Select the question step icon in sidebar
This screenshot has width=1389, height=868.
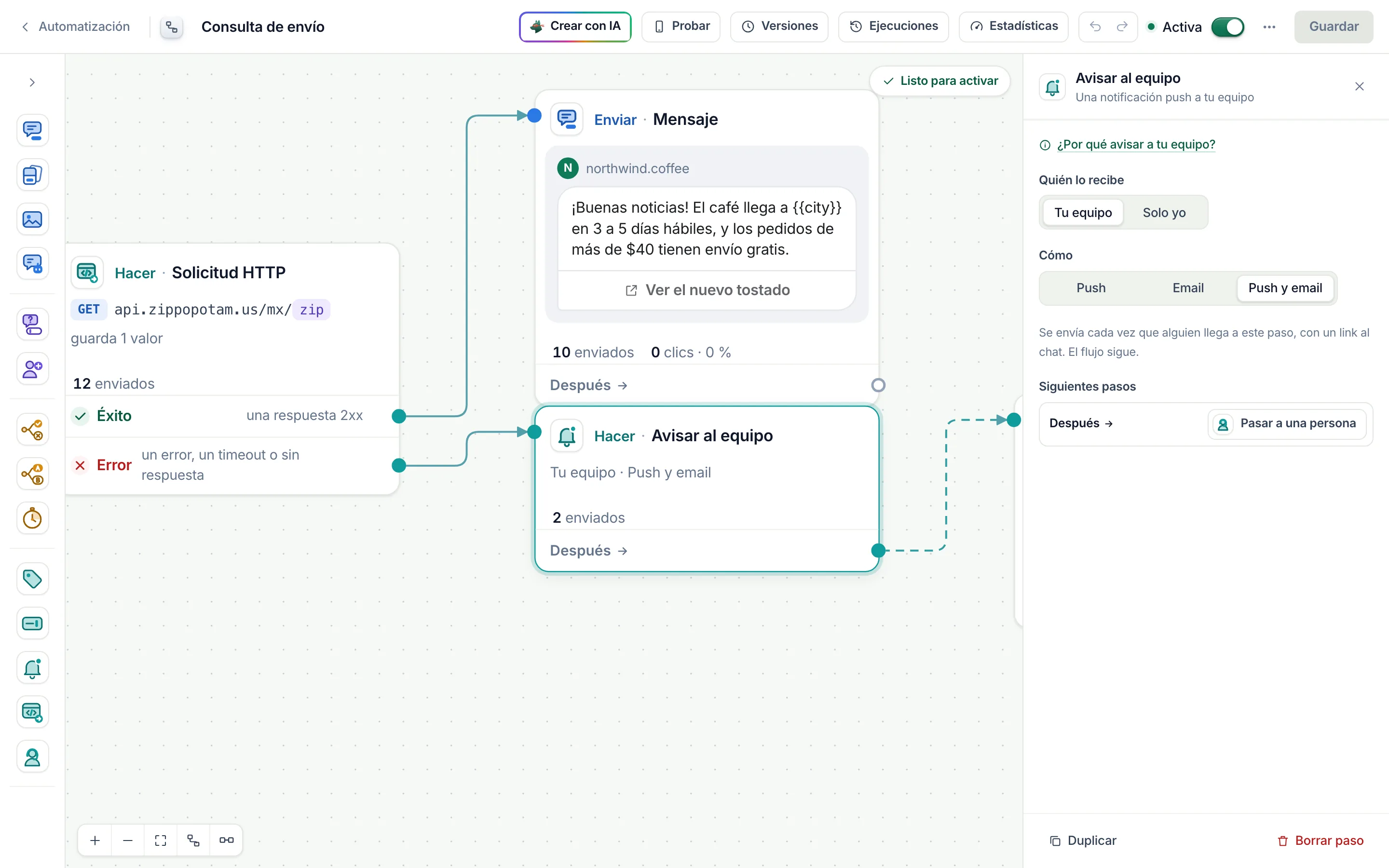click(x=32, y=325)
